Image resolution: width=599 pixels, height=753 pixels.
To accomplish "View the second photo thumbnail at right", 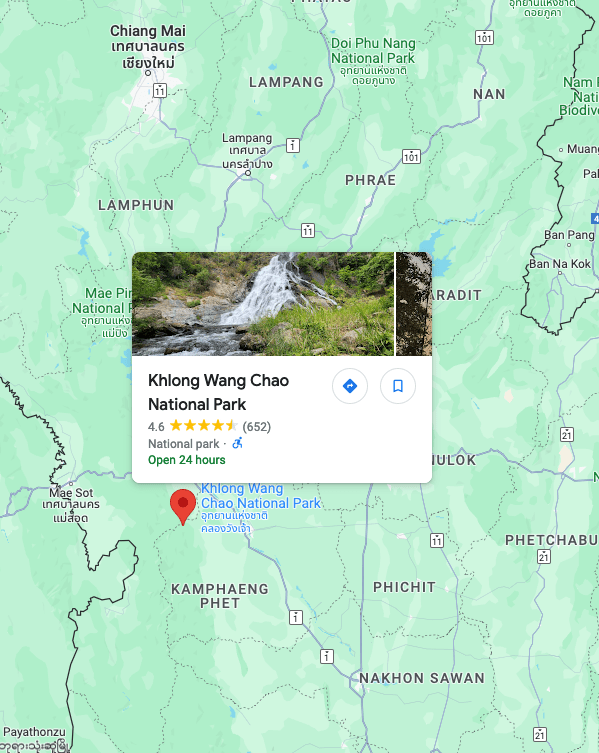I will click(414, 304).
